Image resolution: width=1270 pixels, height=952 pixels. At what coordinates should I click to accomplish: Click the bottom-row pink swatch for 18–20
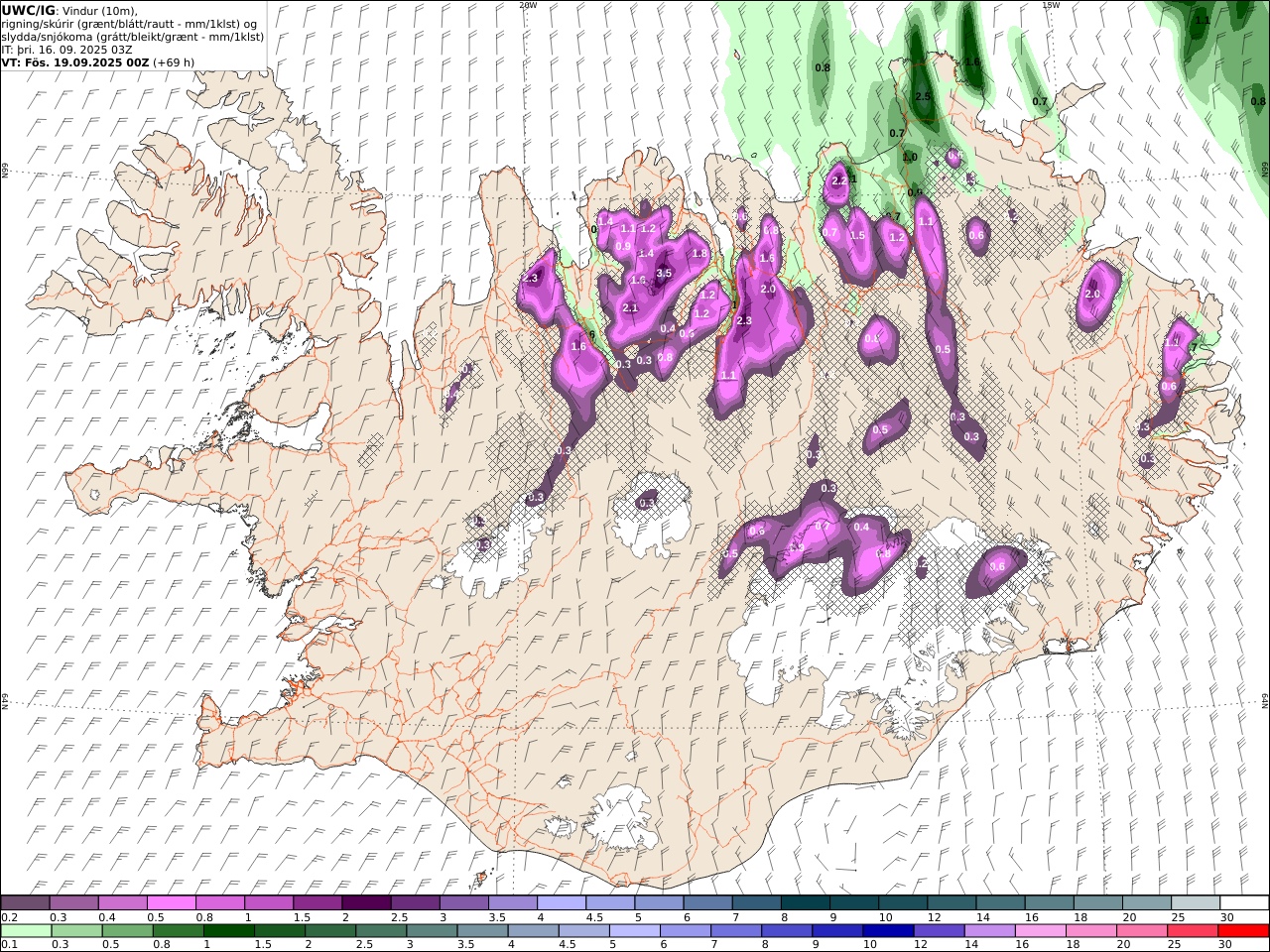pos(1091,931)
